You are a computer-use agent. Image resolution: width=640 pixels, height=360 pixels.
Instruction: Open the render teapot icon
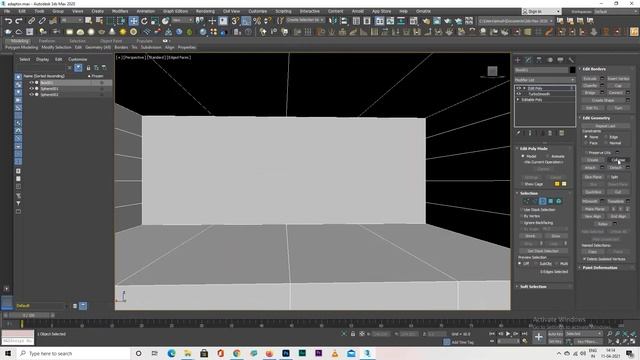448,20
